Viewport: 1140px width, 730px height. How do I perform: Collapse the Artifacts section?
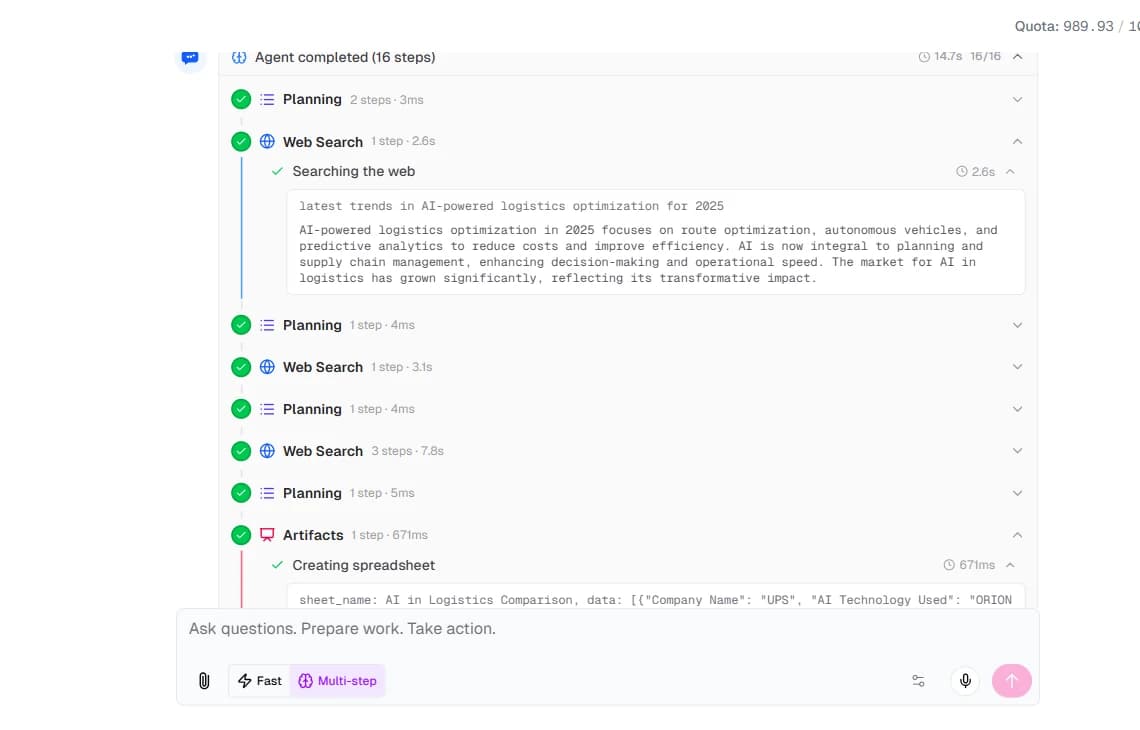click(x=1017, y=535)
